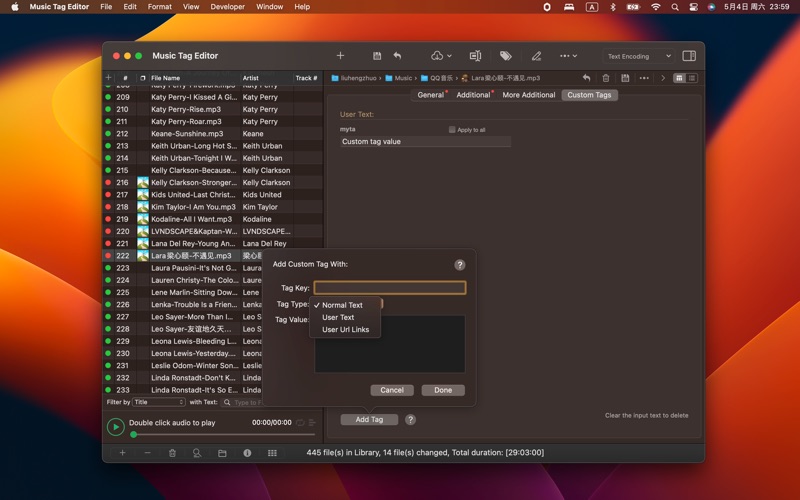Image resolution: width=800 pixels, height=500 pixels.
Task: Click the artwork column header icon
Action: [143, 78]
